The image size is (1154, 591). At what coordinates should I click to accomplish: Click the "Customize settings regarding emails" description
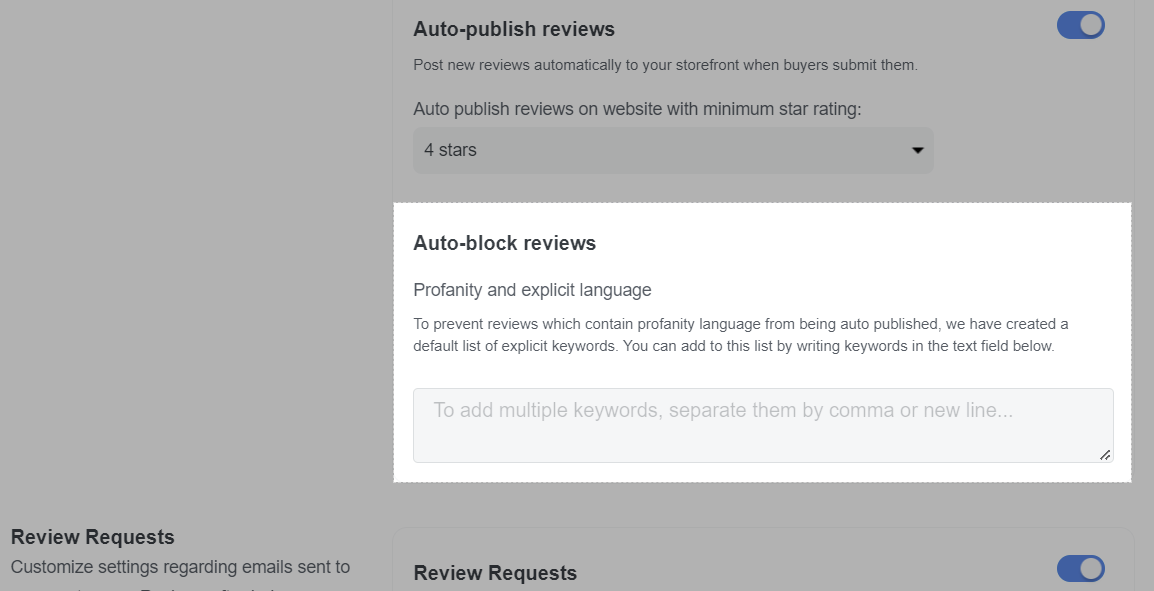coord(180,567)
